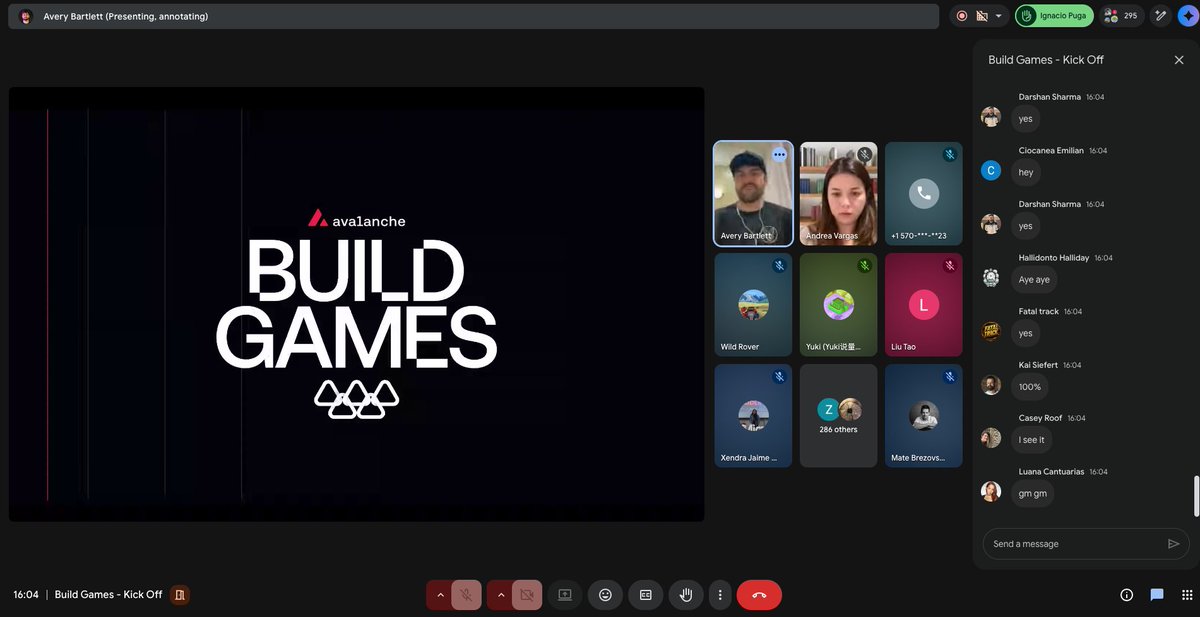Click the chat panel scrollbar thumb
This screenshot has height=617, width=1200.
tap(1195, 496)
